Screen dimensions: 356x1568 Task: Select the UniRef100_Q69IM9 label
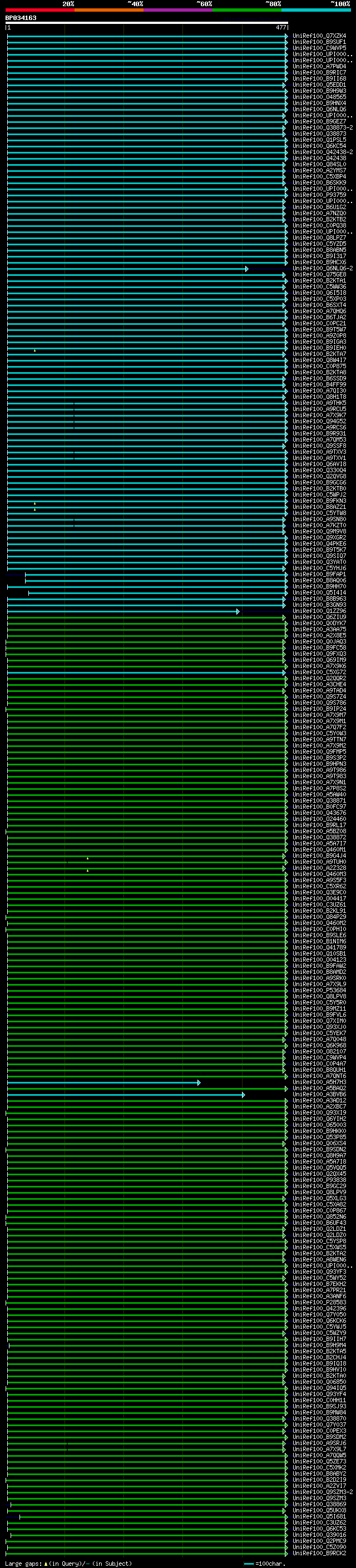319,660
